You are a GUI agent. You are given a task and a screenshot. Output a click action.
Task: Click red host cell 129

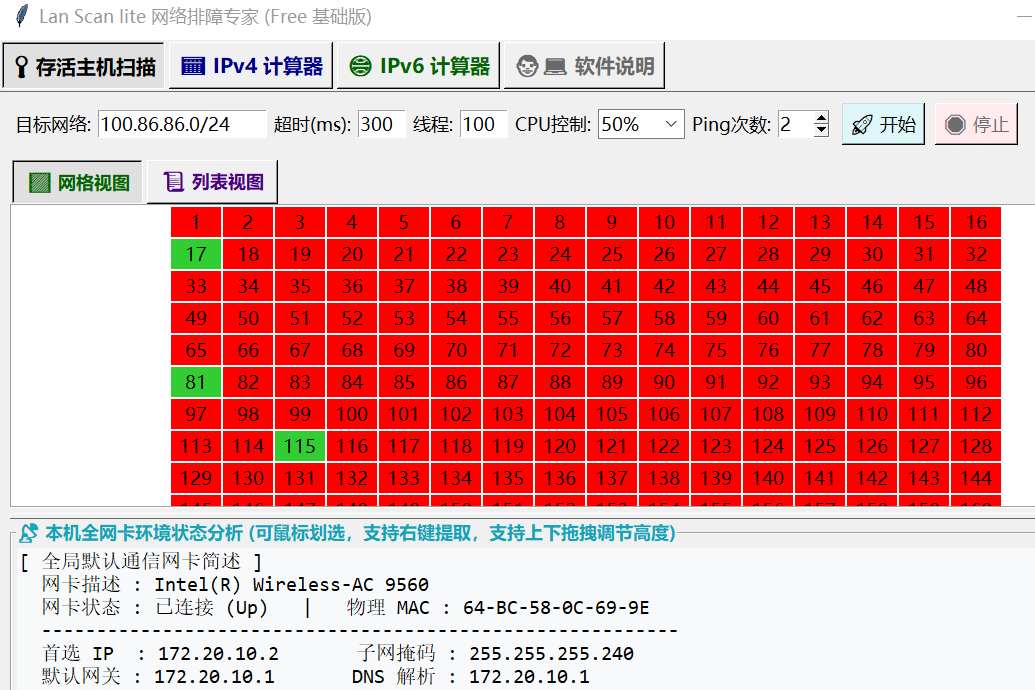(x=196, y=478)
